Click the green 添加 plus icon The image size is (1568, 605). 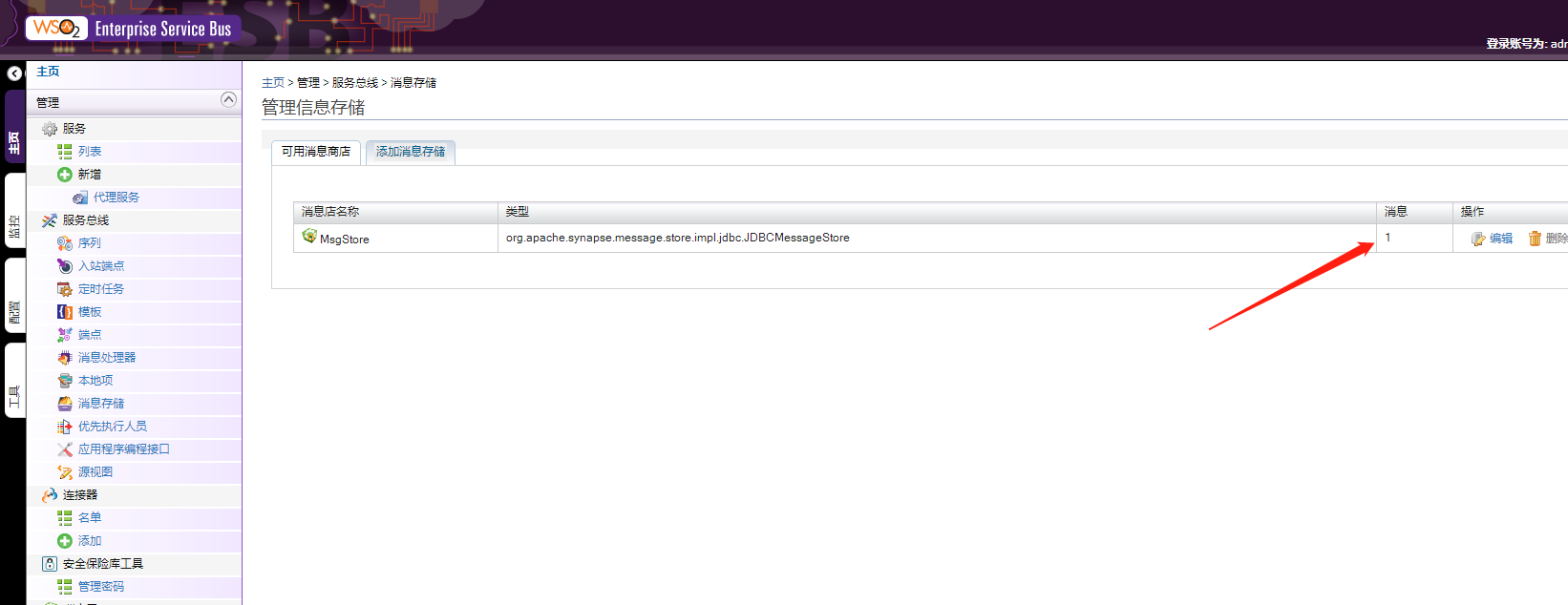pos(65,541)
